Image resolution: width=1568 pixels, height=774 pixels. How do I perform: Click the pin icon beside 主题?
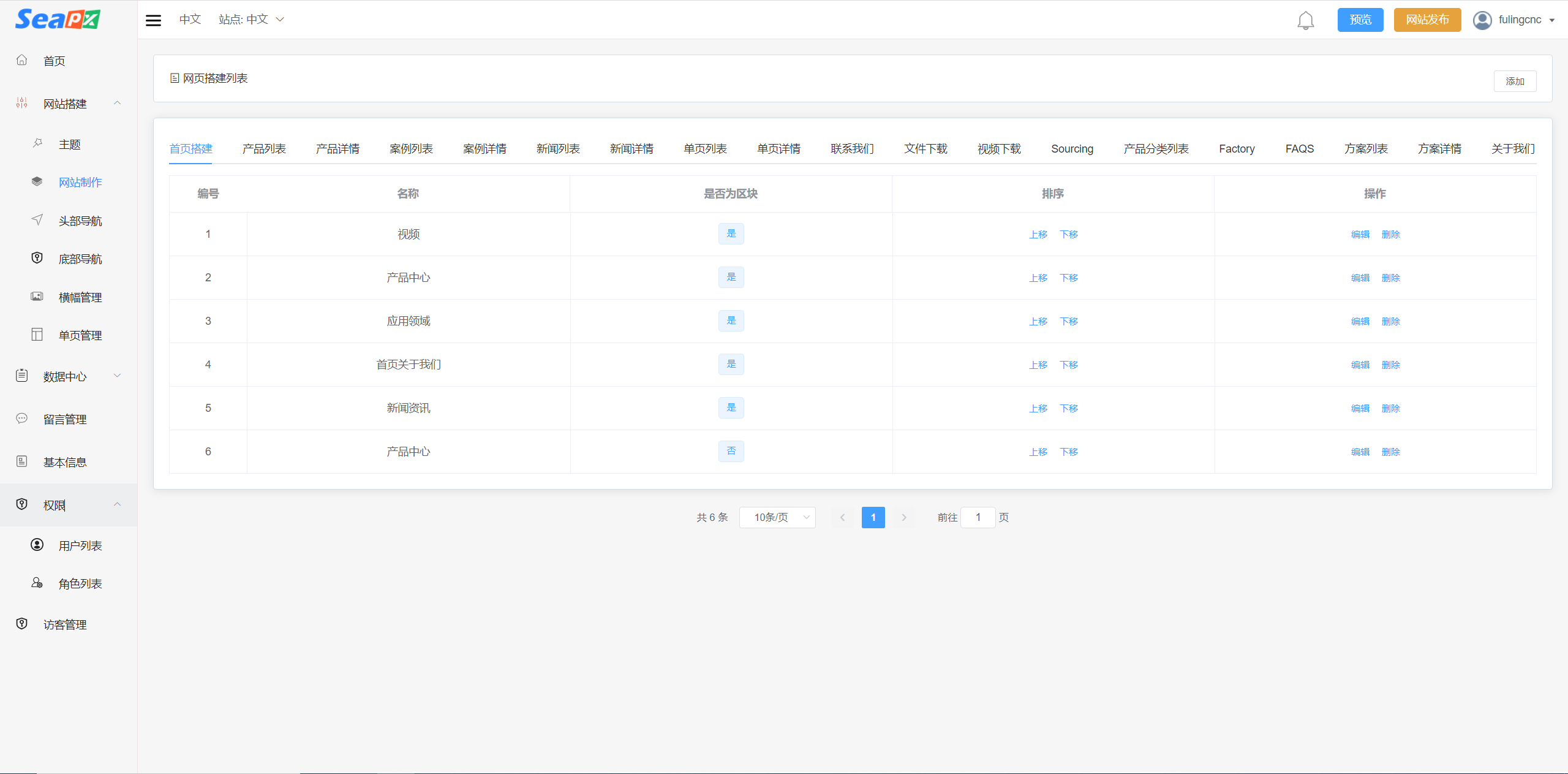click(37, 143)
